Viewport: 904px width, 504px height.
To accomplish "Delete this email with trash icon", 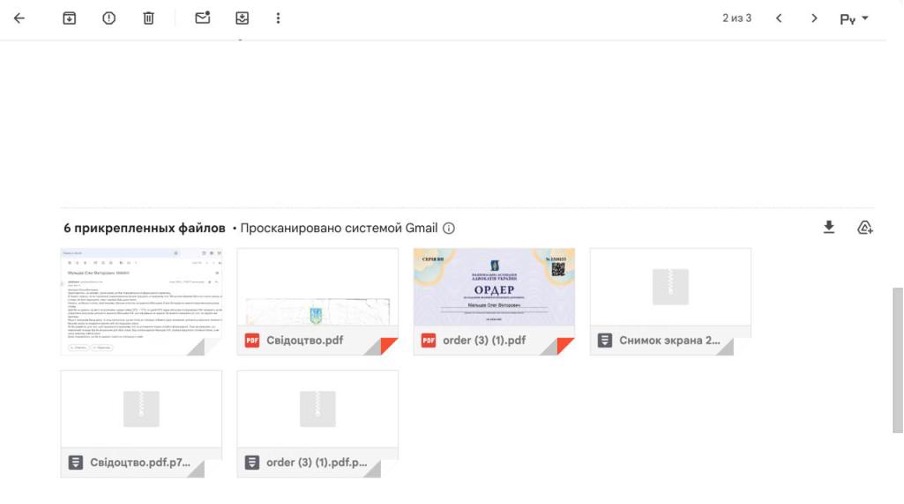I will pyautogui.click(x=148, y=18).
